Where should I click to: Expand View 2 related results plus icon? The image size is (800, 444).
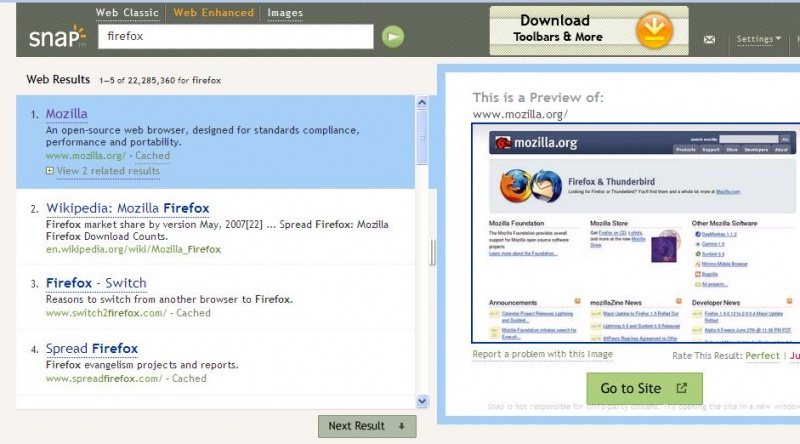pyautogui.click(x=49, y=171)
